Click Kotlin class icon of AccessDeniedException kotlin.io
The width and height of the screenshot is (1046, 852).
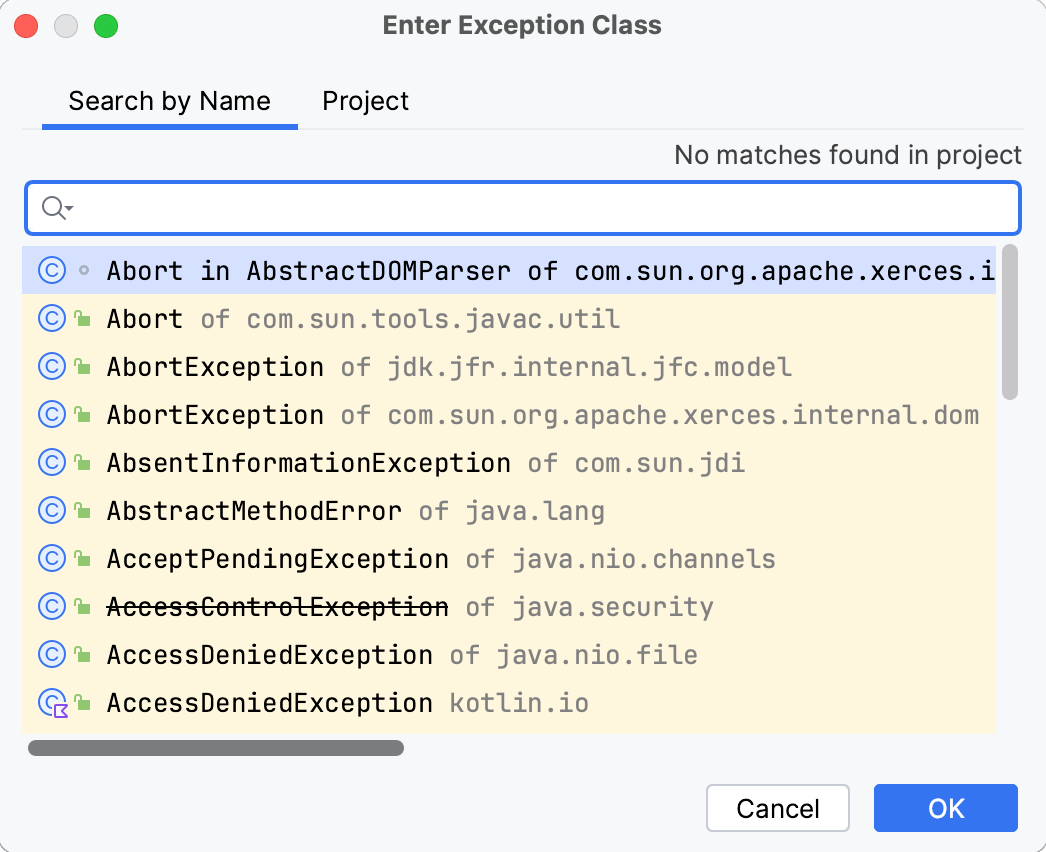(x=53, y=703)
